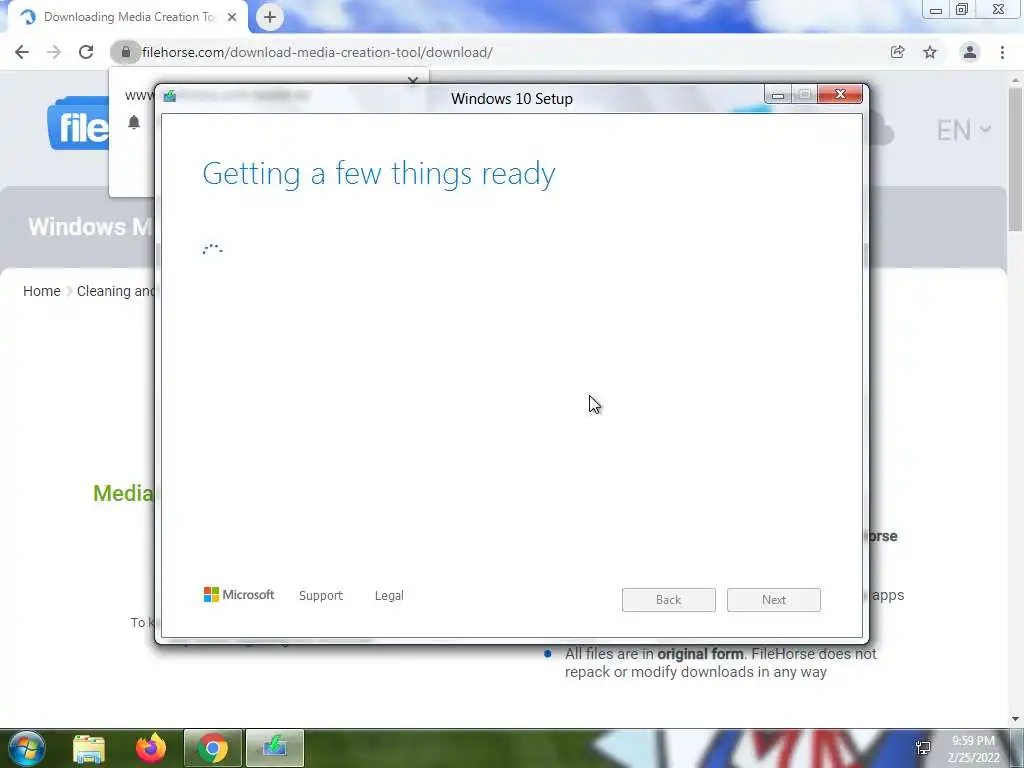This screenshot has width=1024, height=768.
Task: Select the Downloading Media Creation Tool tab
Action: [128, 17]
